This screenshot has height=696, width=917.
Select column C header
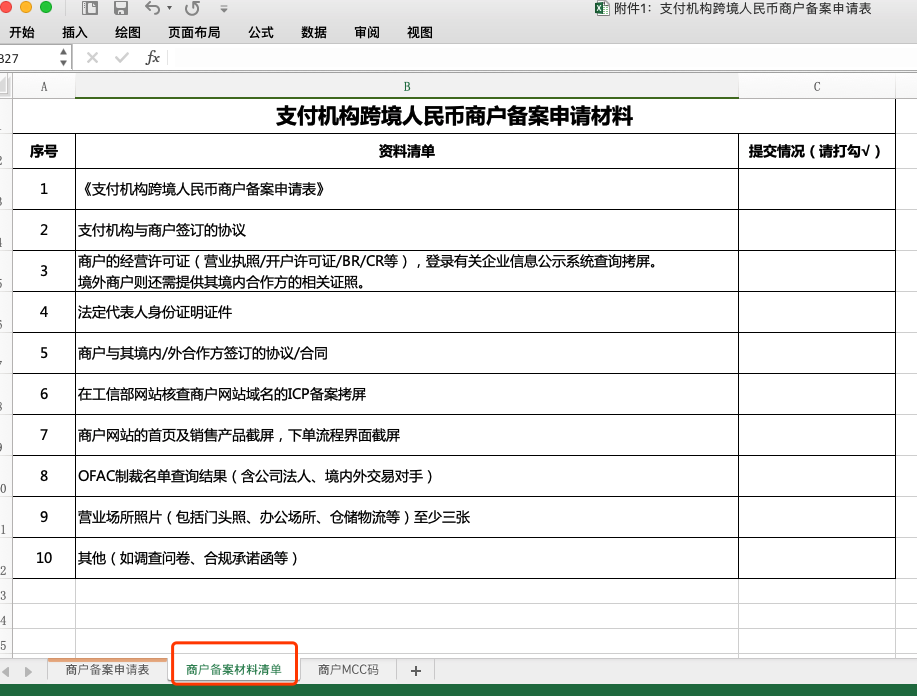tap(817, 87)
